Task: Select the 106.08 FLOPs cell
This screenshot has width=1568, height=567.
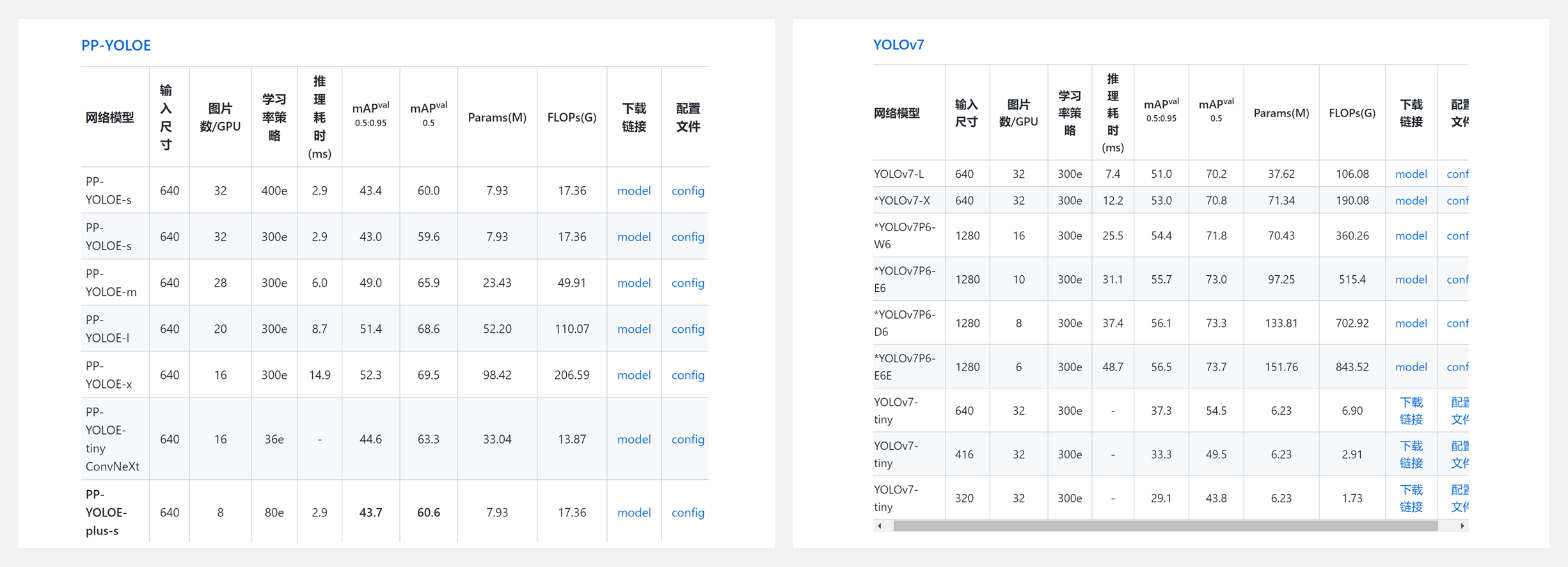Action: coord(1352,174)
